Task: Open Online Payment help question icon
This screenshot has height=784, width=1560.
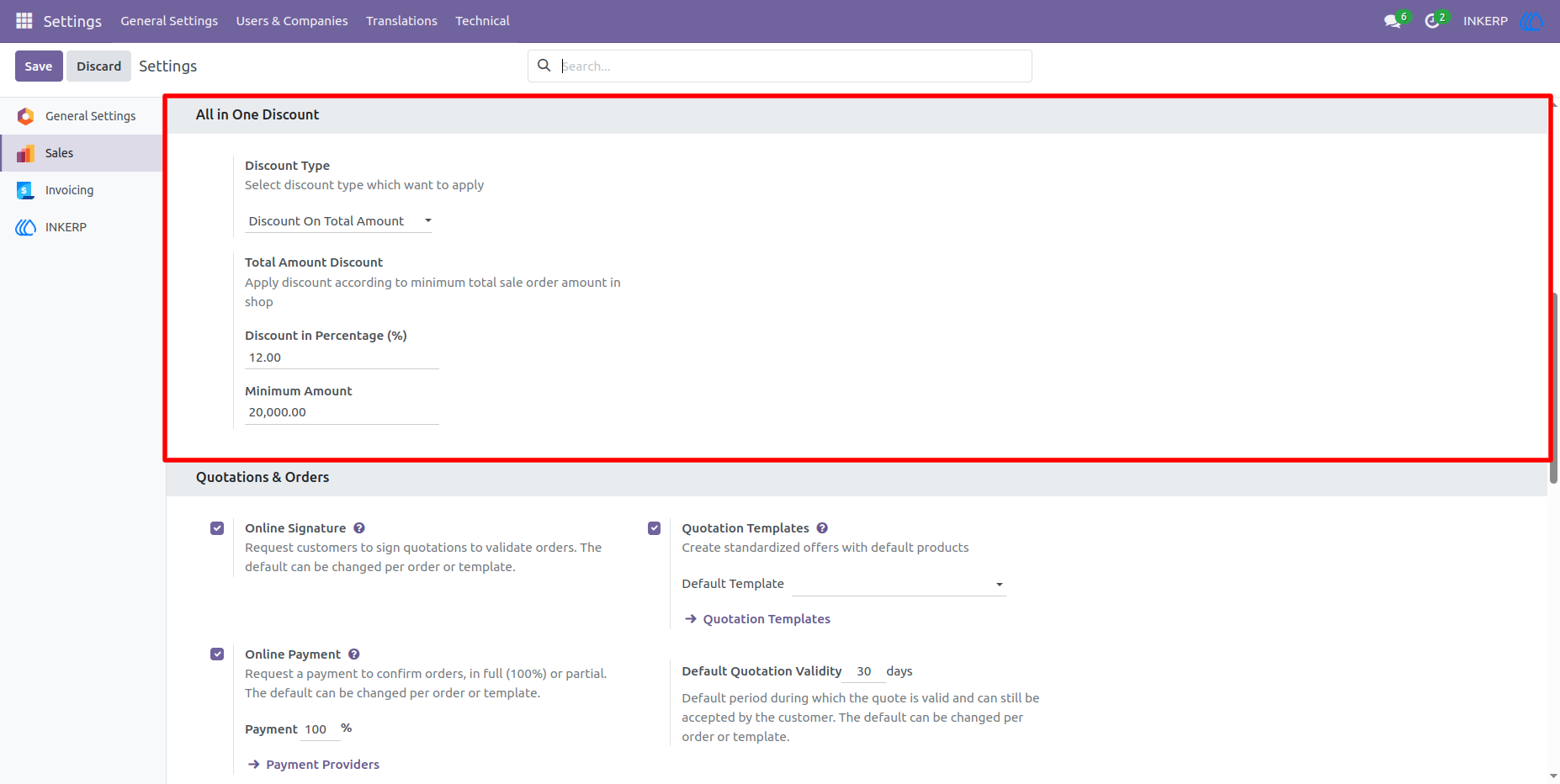Action: pos(354,654)
